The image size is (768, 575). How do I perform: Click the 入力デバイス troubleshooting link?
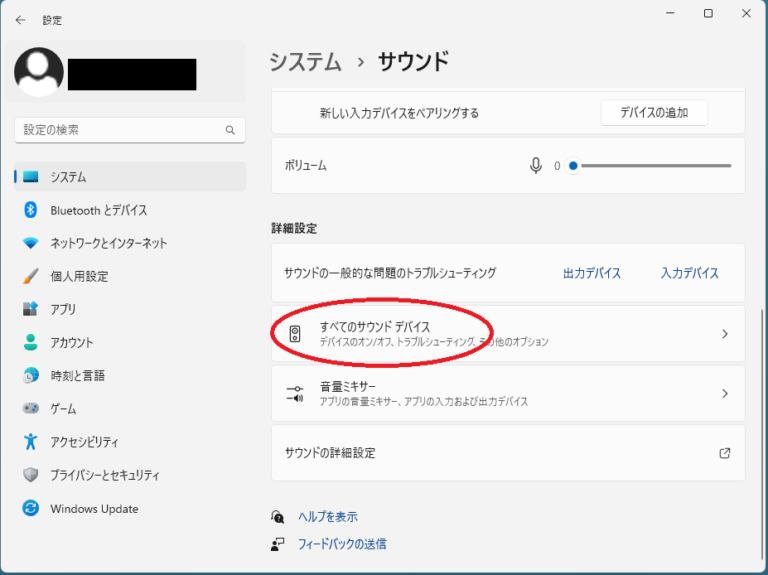tap(689, 273)
